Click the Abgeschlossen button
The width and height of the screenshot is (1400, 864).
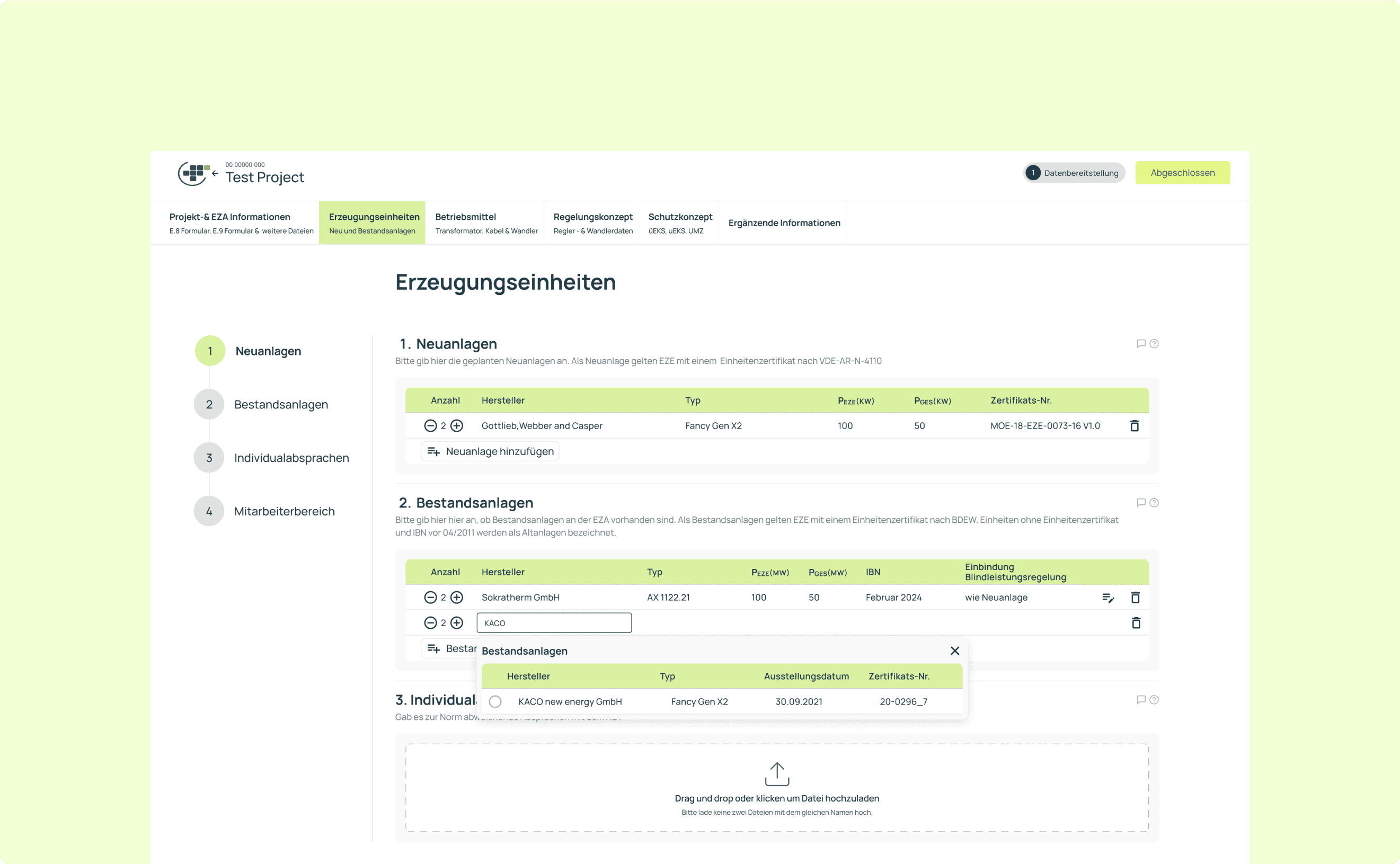point(1182,173)
